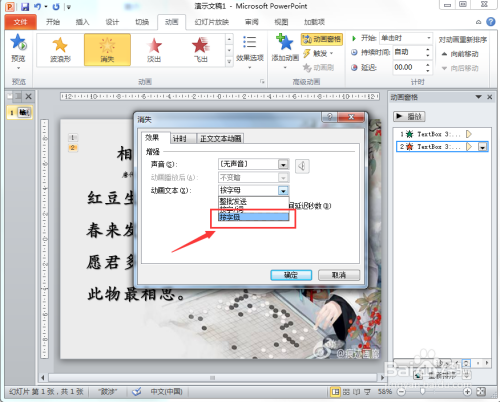Switch to the 切换 ribbon tab
The image size is (500, 402).
tap(142, 22)
